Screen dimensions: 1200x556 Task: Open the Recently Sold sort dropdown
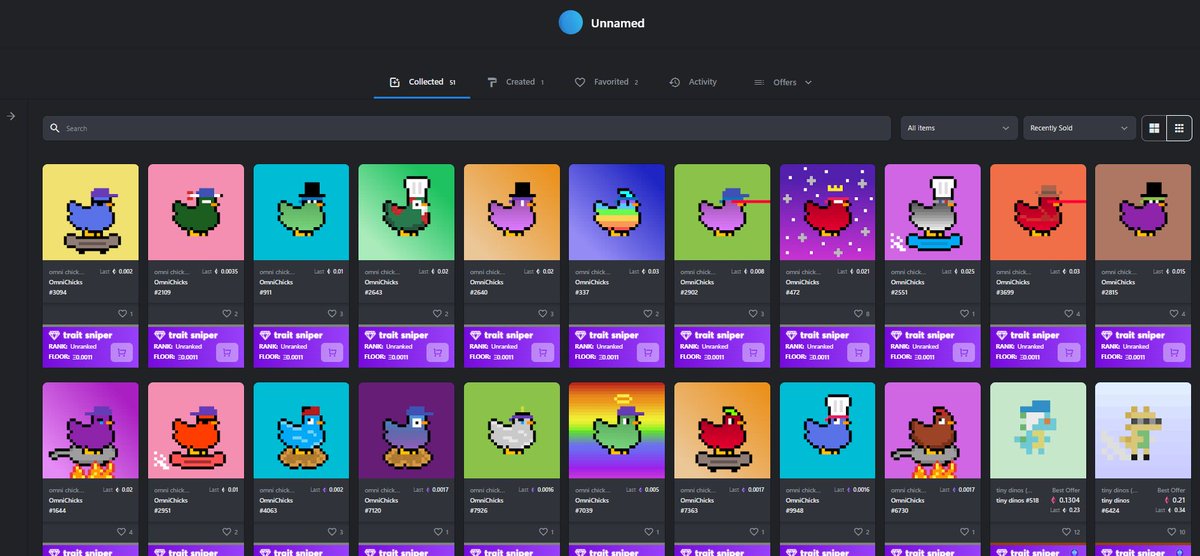(1079, 128)
